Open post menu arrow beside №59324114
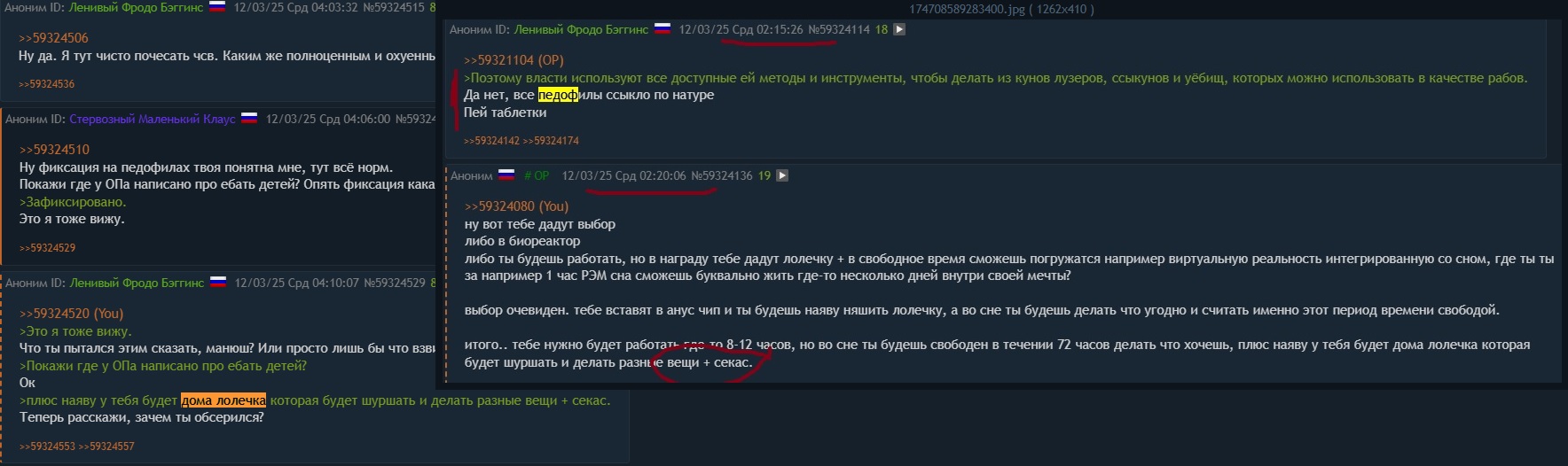 click(x=899, y=29)
